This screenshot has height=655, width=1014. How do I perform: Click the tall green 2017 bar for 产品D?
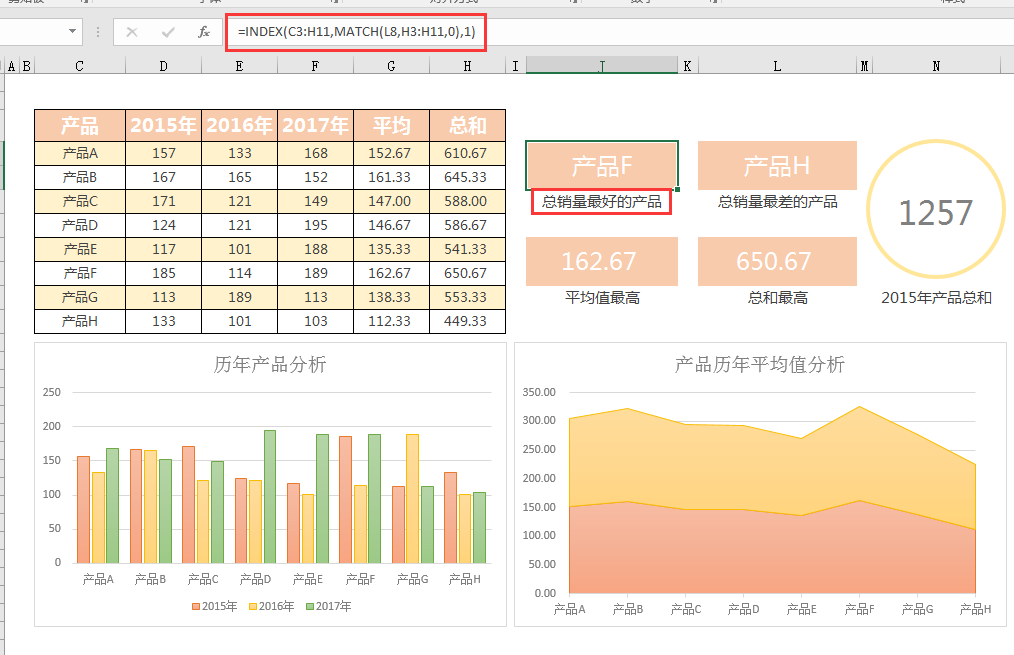(x=270, y=497)
